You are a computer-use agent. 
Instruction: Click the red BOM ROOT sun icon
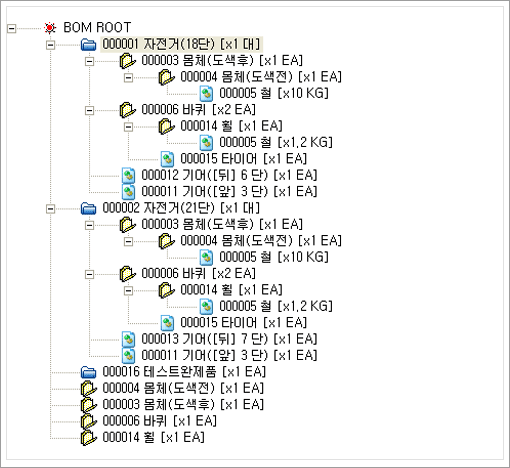click(x=50, y=28)
